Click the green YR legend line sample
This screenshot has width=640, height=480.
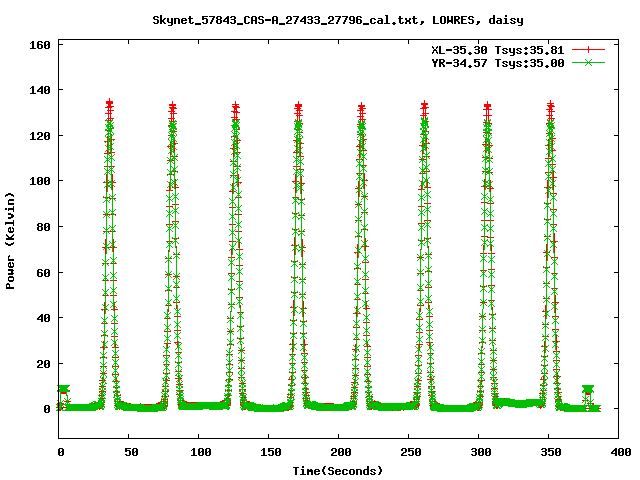(588, 62)
